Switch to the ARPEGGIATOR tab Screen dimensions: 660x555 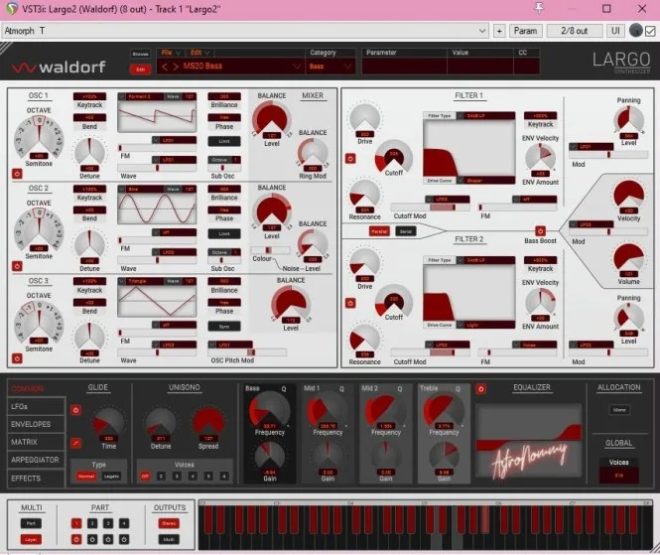(x=36, y=460)
